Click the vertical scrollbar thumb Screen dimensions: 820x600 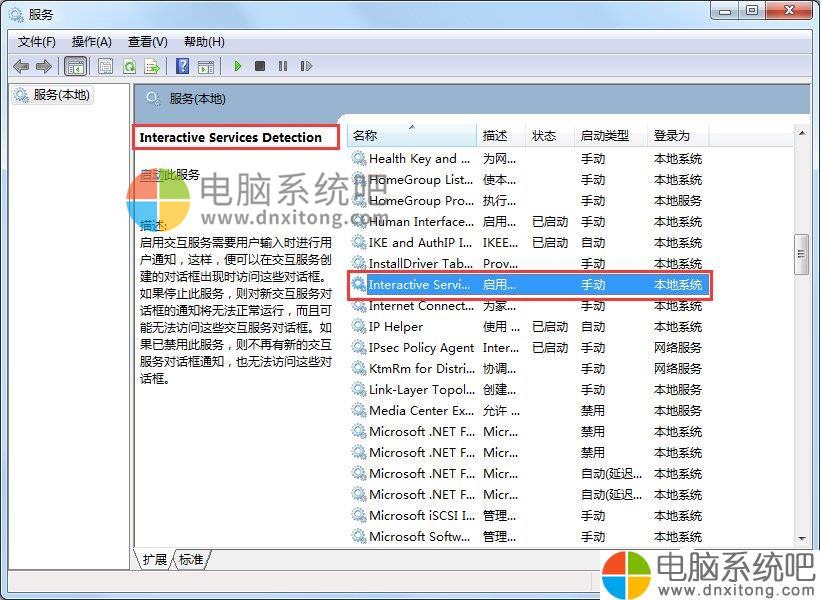click(801, 255)
